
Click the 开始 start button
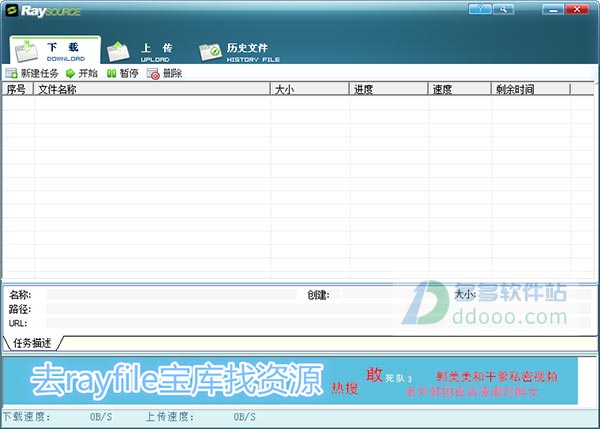click(82, 73)
